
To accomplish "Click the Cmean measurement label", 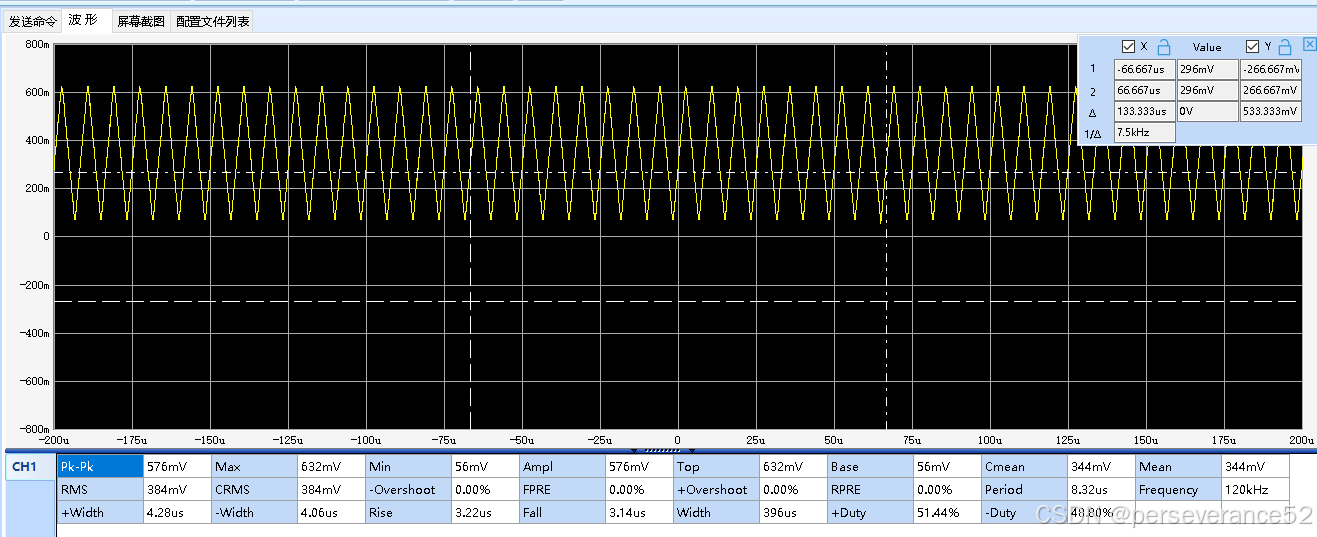I will [1025, 467].
